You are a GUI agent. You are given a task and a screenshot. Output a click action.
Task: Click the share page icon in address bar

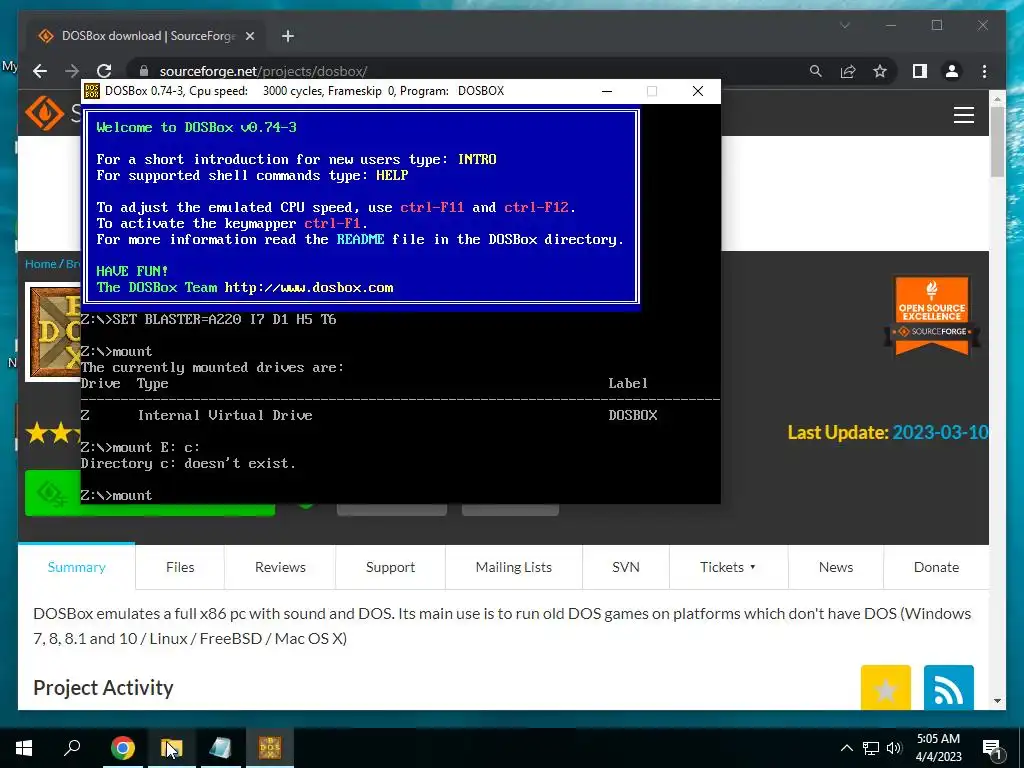pyautogui.click(x=848, y=71)
